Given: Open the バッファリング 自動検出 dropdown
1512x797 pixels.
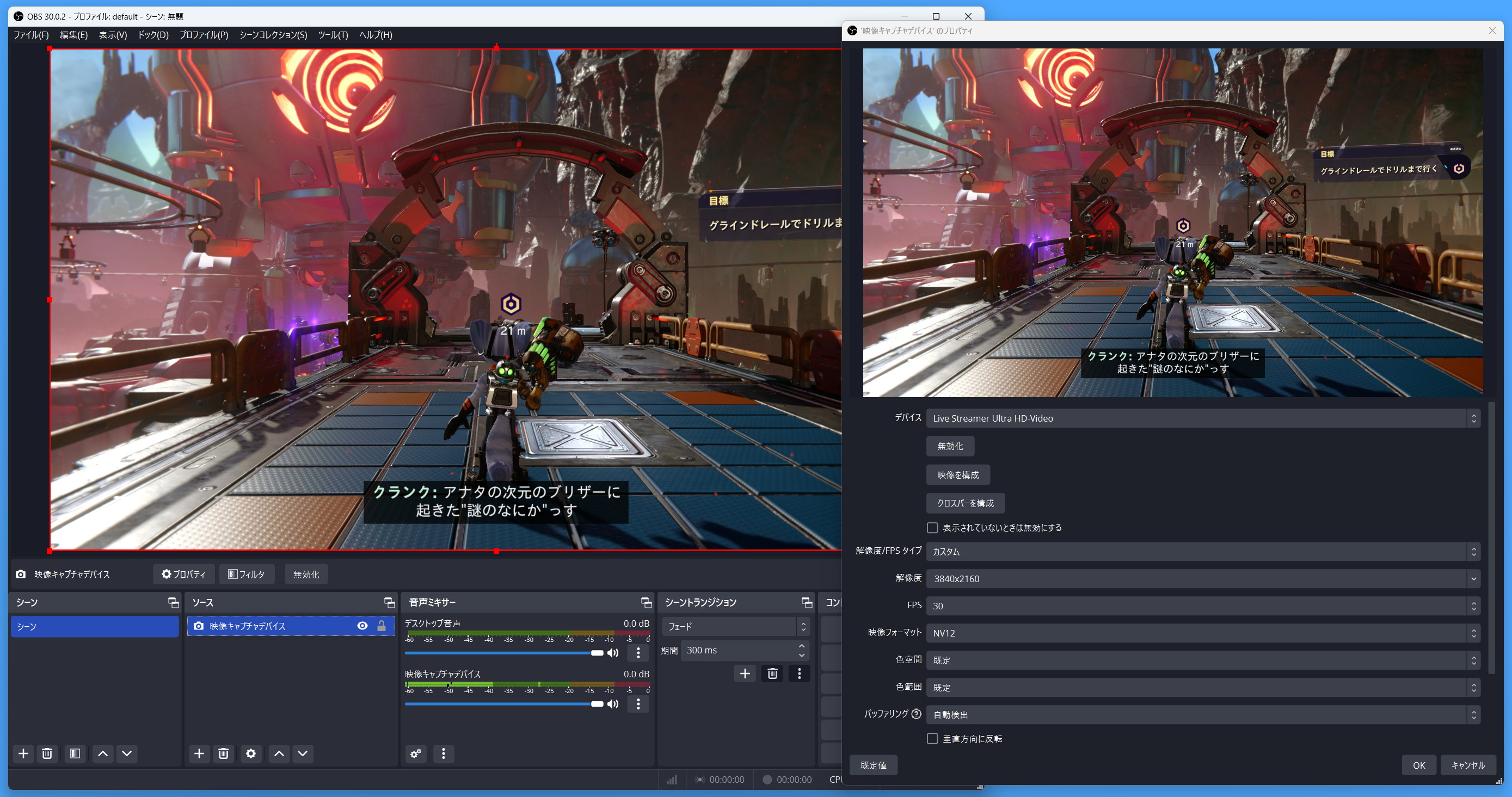Looking at the screenshot, I should pos(1203,715).
